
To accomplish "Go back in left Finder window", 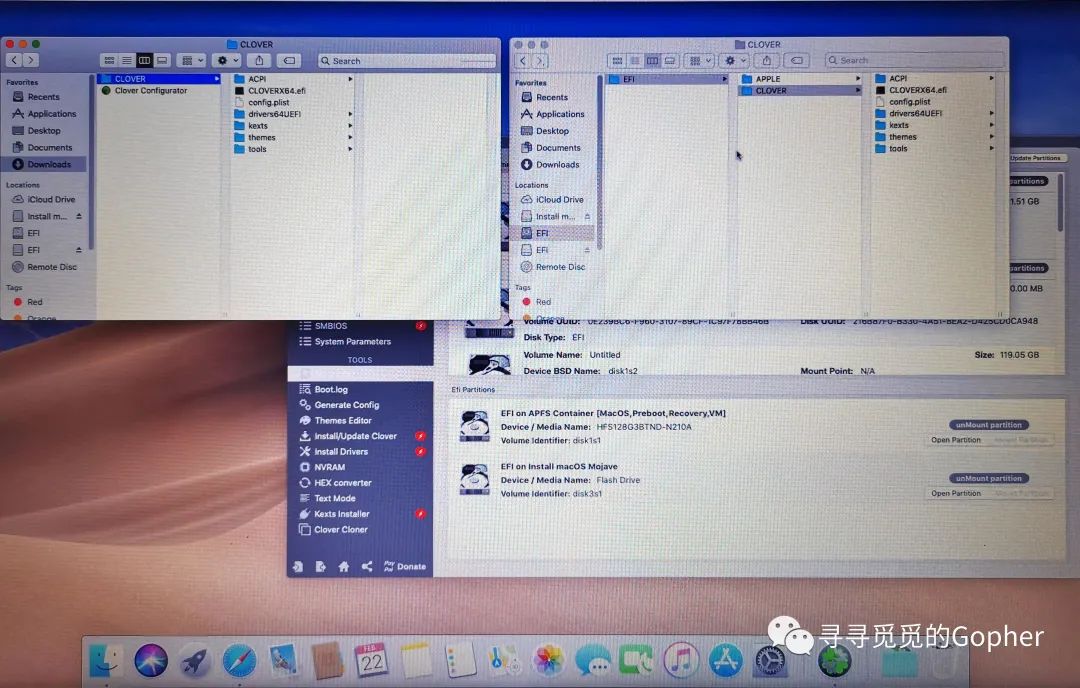I will 14,61.
